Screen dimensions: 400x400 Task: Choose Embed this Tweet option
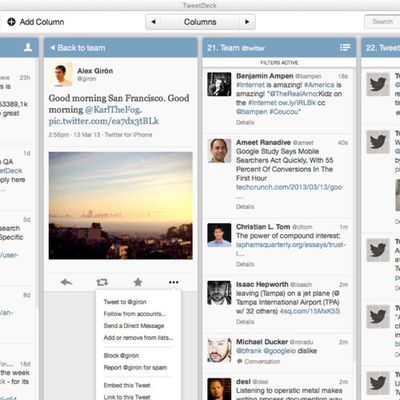click(x=127, y=385)
